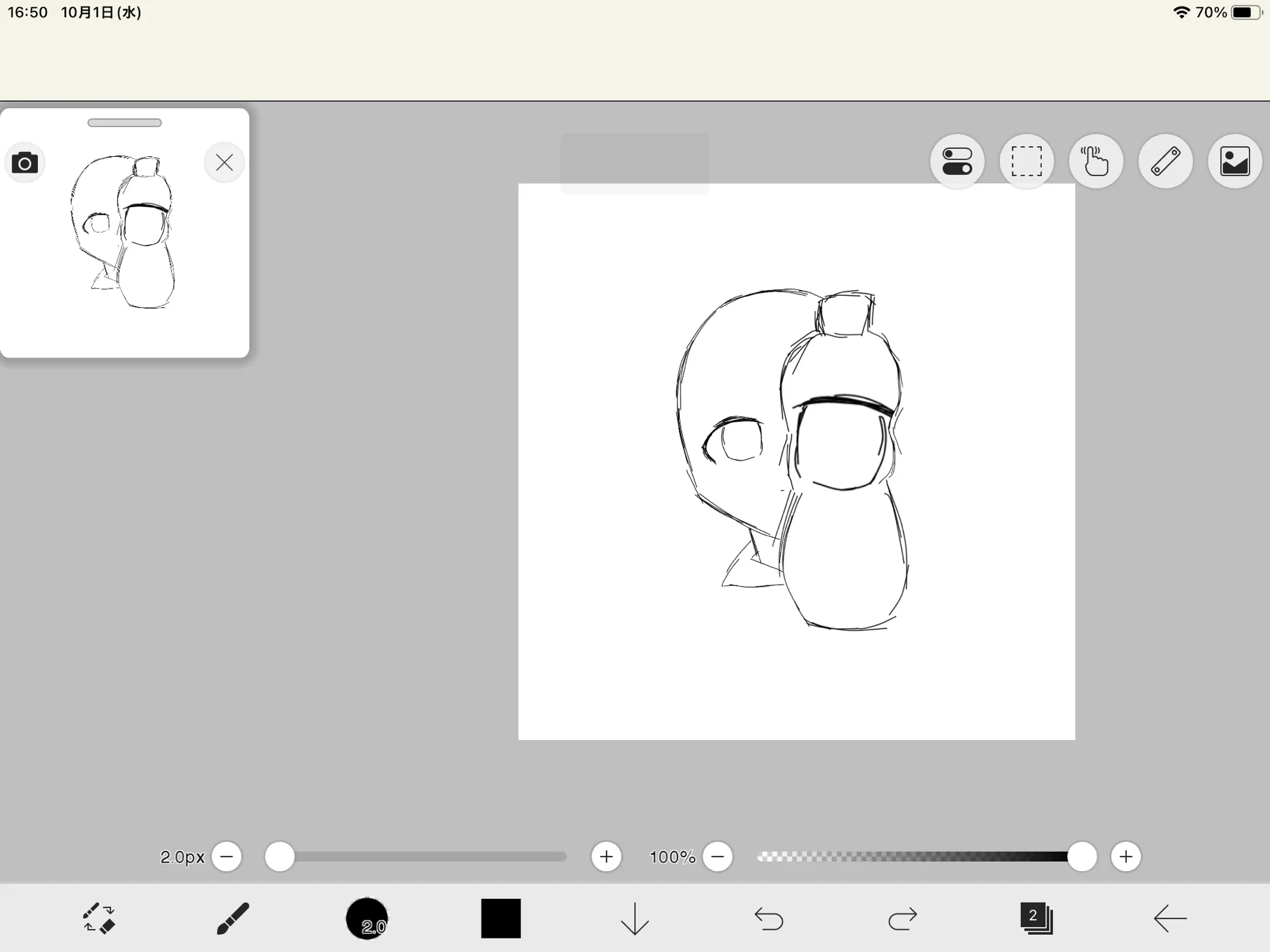The height and width of the screenshot is (952, 1270).
Task: Open the black color swatch
Action: tap(501, 918)
